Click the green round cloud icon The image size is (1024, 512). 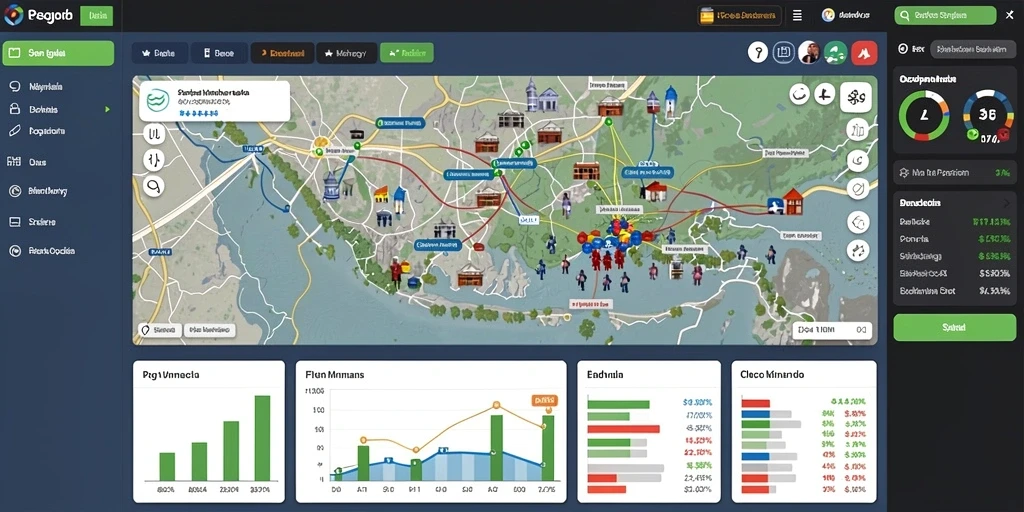835,53
